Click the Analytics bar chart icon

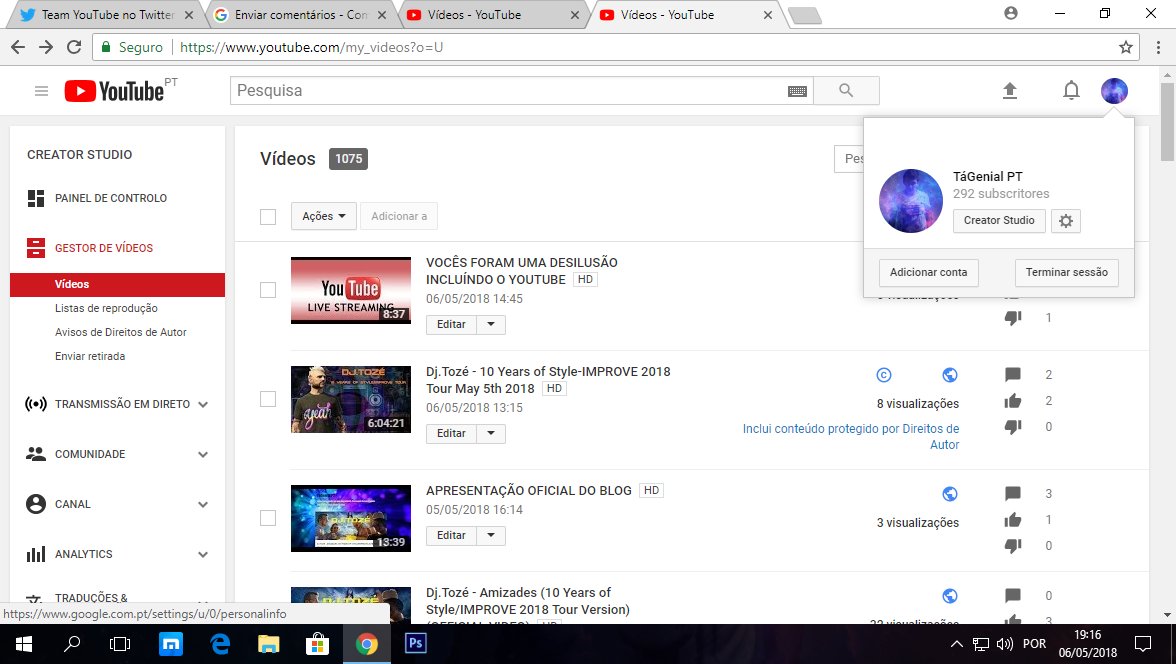pos(36,554)
